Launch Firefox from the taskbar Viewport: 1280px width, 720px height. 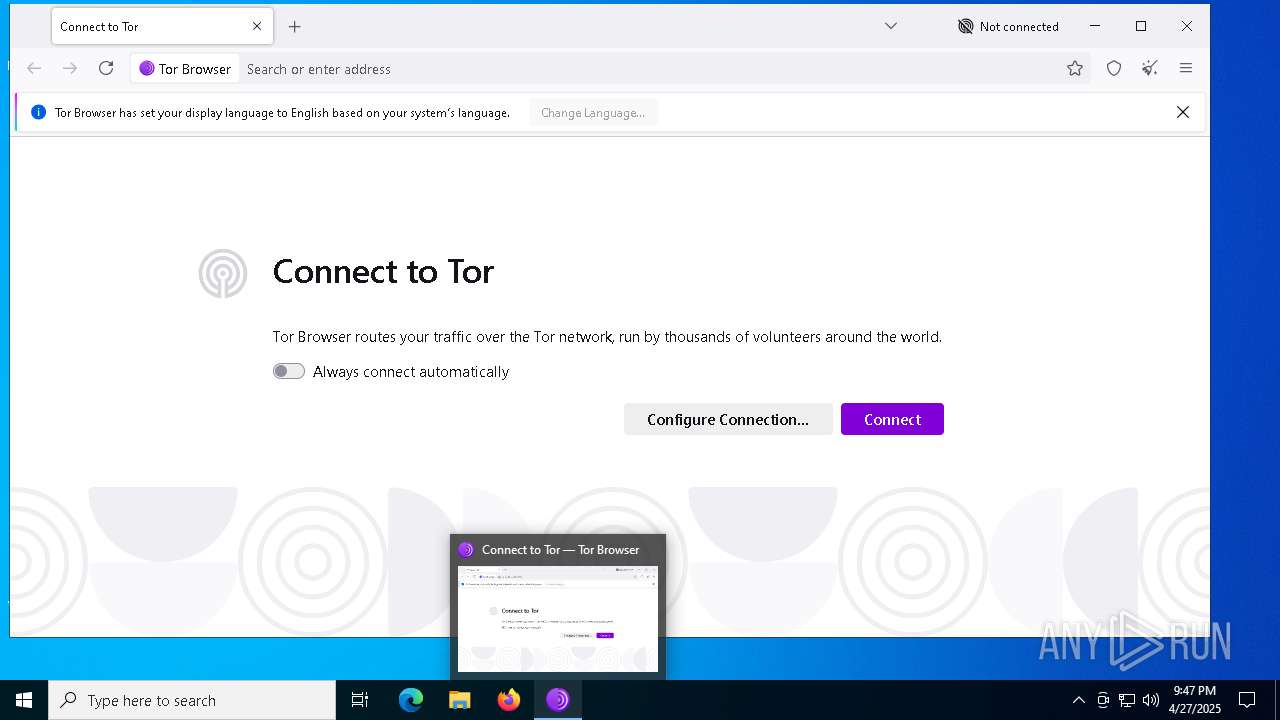pyautogui.click(x=509, y=700)
